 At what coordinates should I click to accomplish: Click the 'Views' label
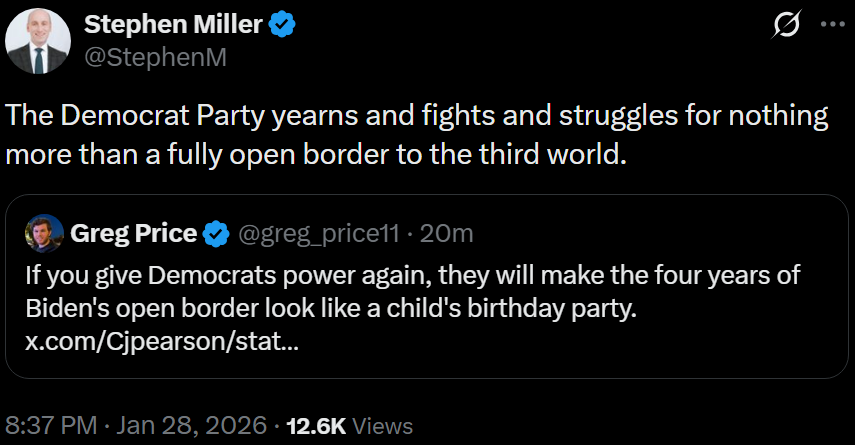click(383, 425)
